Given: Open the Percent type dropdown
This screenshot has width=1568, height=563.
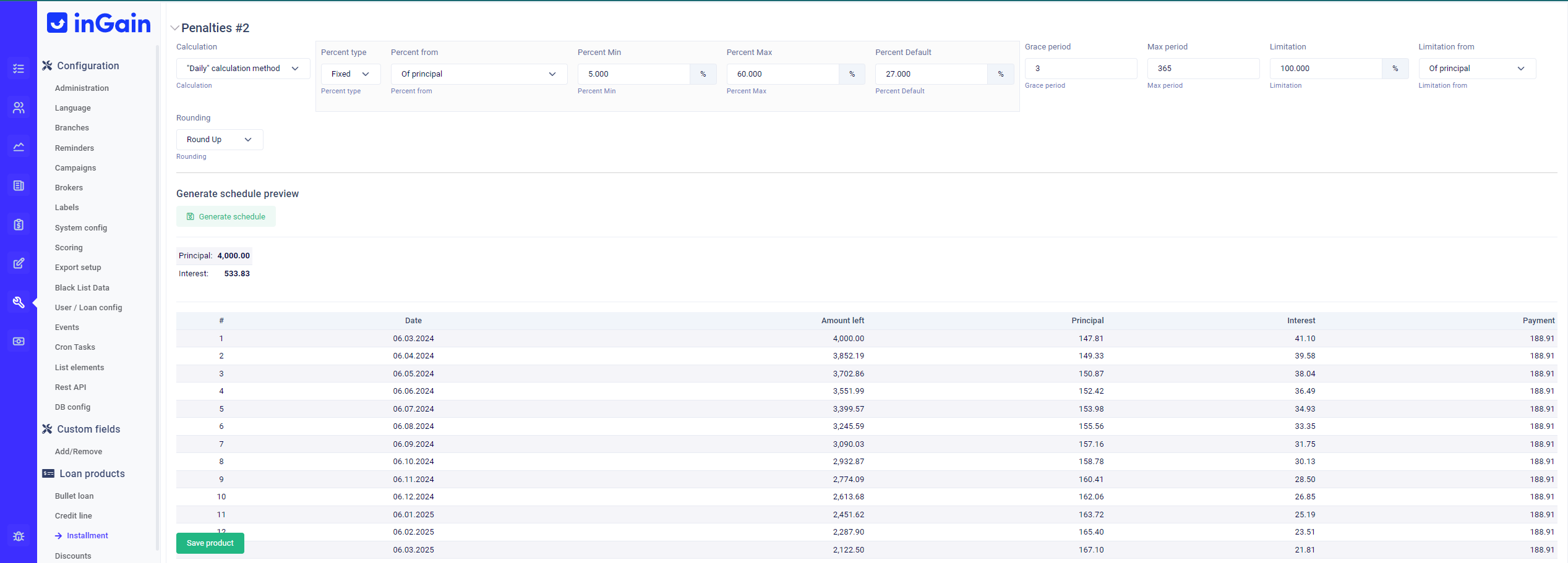Looking at the screenshot, I should [x=350, y=74].
